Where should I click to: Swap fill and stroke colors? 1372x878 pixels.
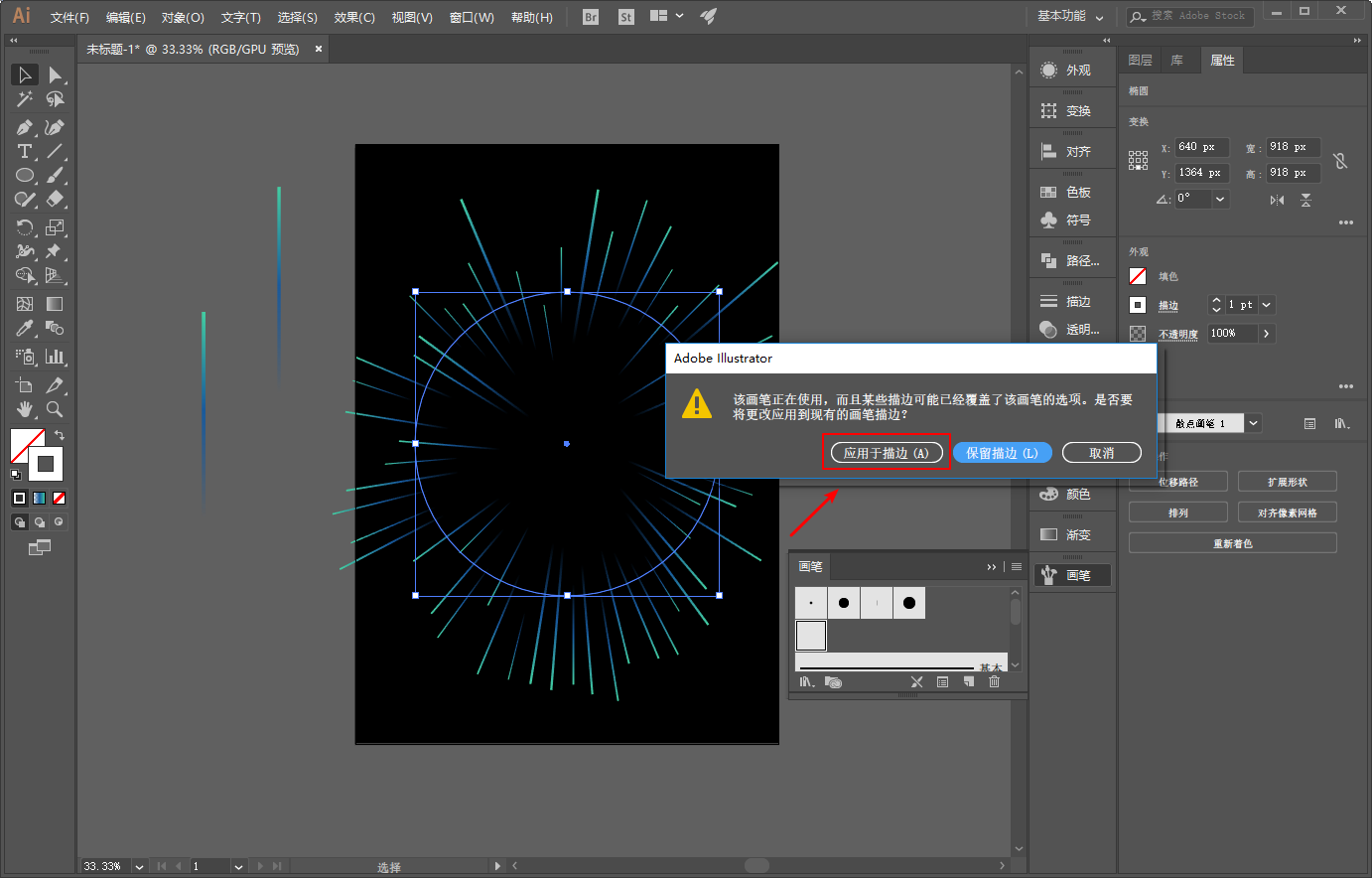pyautogui.click(x=60, y=435)
